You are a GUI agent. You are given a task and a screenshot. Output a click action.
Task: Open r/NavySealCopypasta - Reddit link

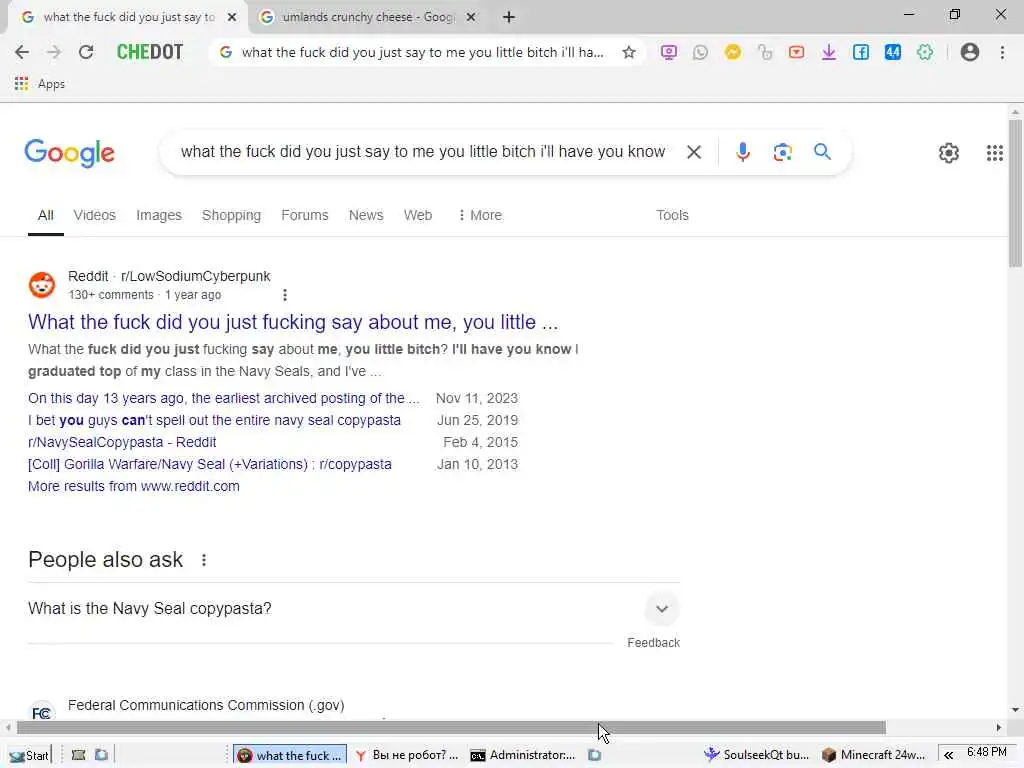(x=122, y=442)
